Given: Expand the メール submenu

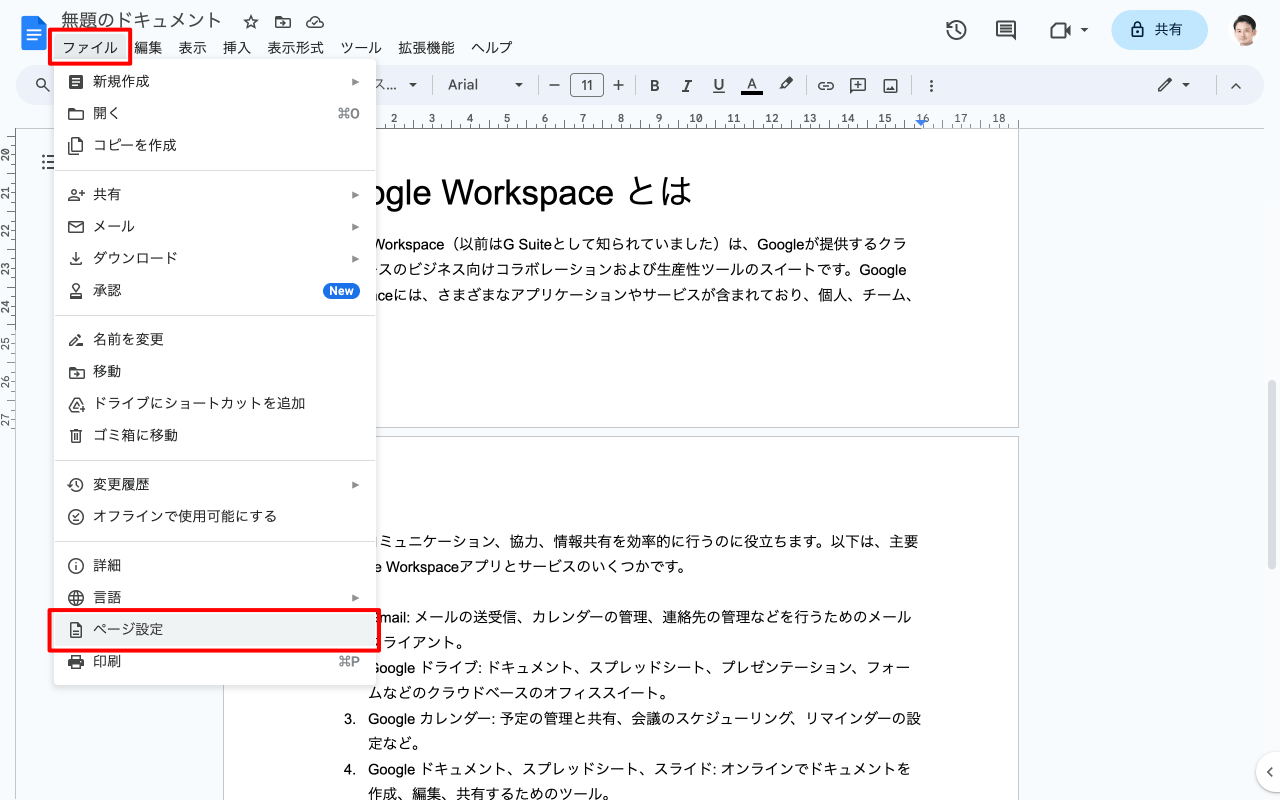Looking at the screenshot, I should (x=215, y=226).
